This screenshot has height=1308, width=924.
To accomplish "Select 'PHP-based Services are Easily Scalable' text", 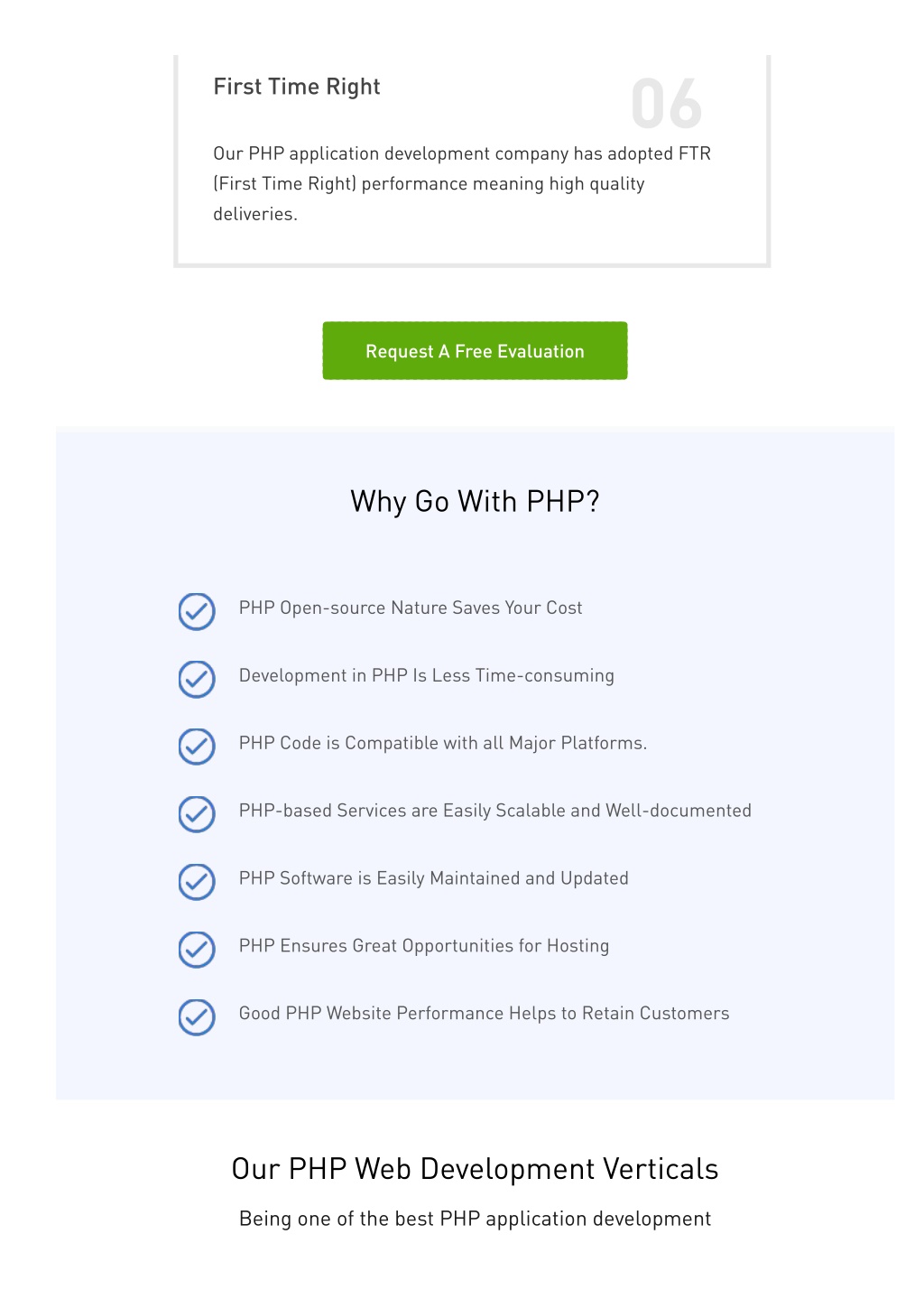I will [402, 811].
